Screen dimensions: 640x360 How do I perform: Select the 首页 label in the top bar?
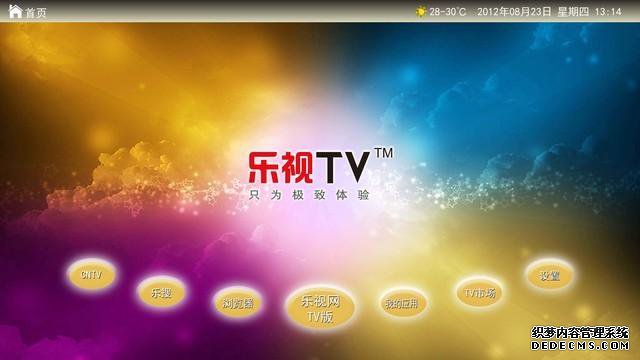pyautogui.click(x=36, y=13)
